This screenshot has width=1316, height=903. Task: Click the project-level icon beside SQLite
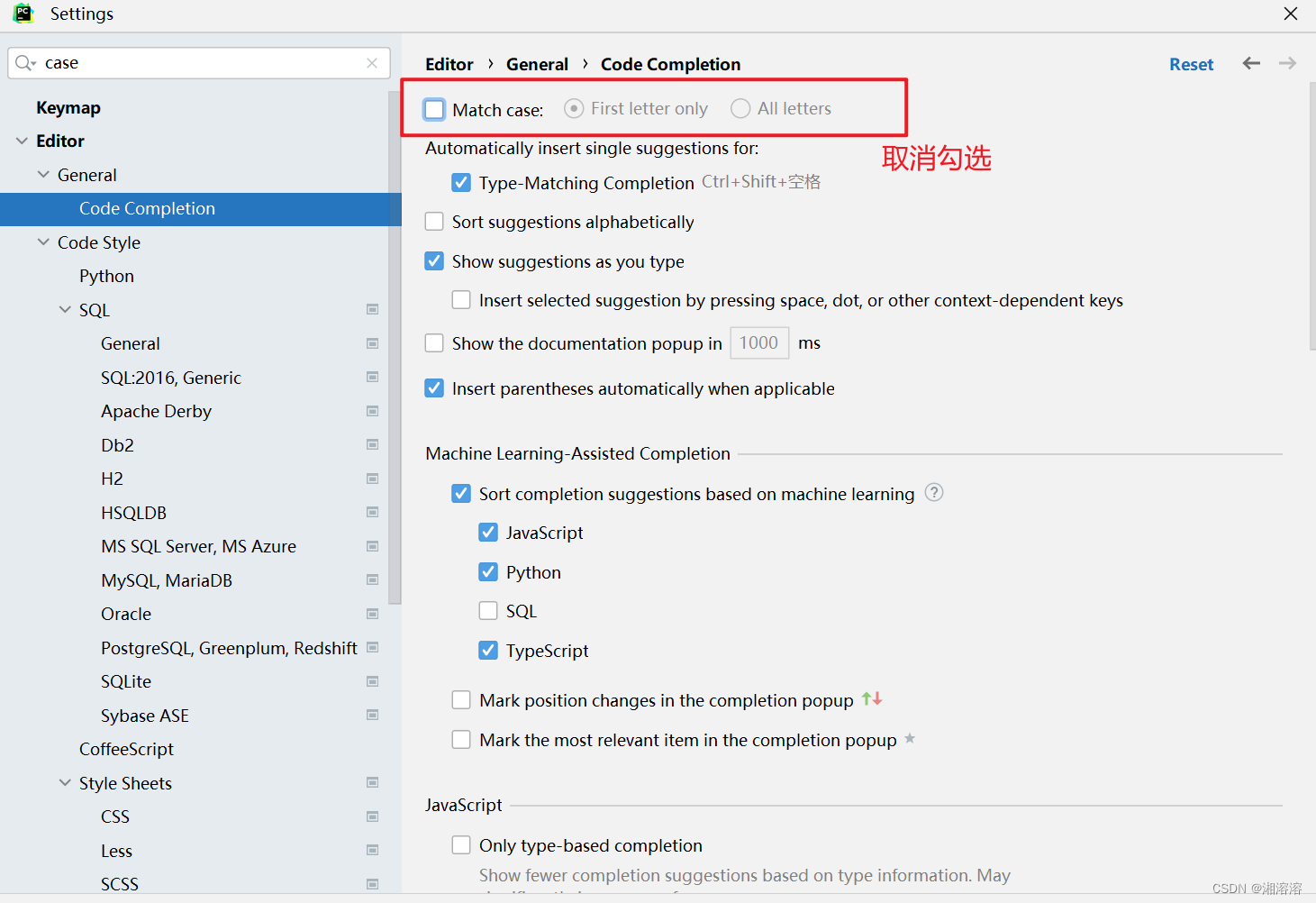tap(372, 681)
